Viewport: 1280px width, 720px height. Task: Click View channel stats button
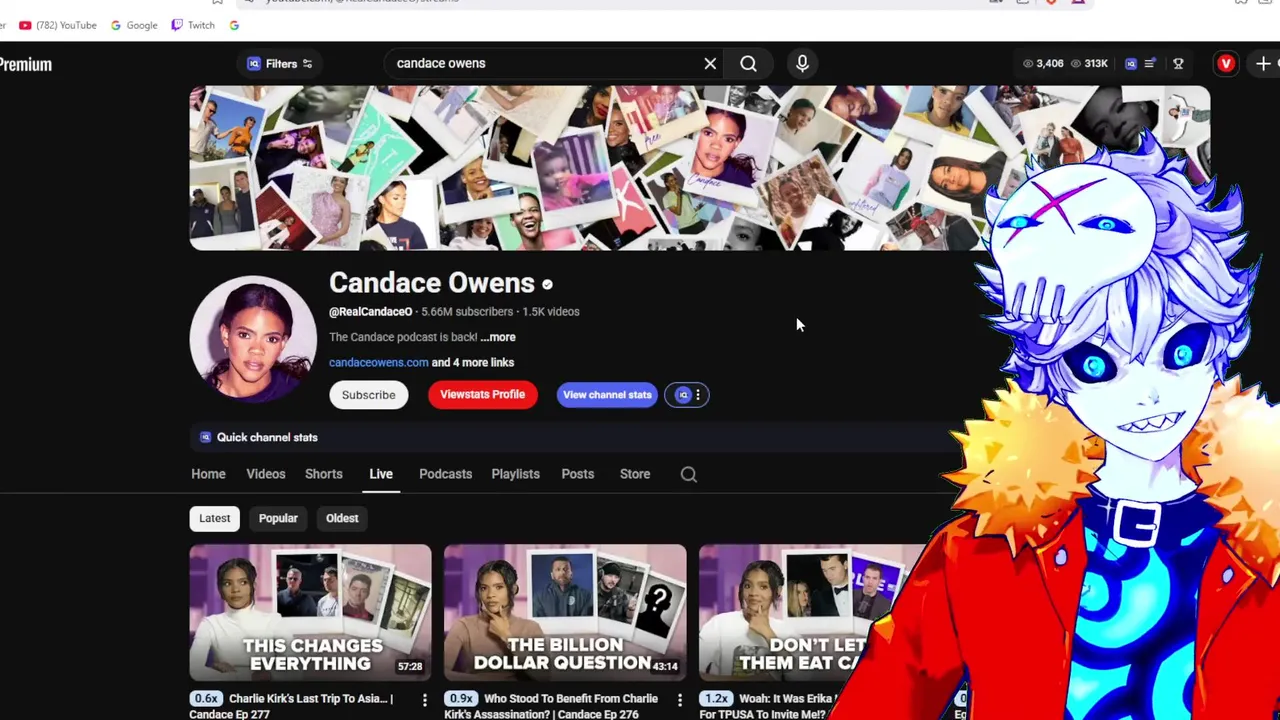pos(607,394)
